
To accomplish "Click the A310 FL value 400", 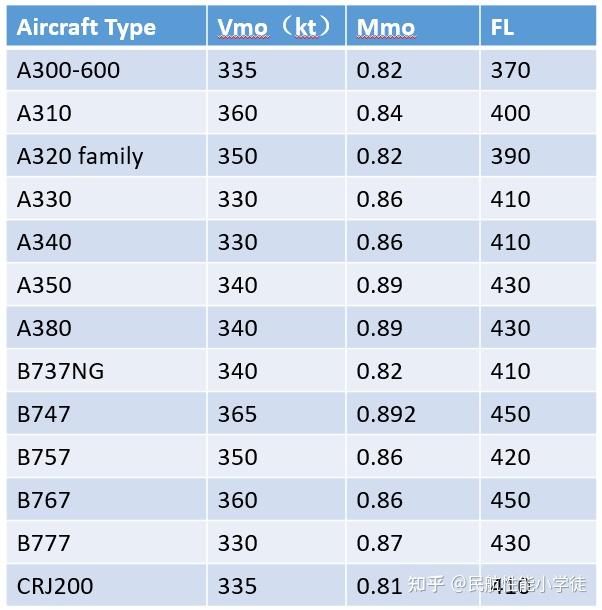I will point(510,114).
